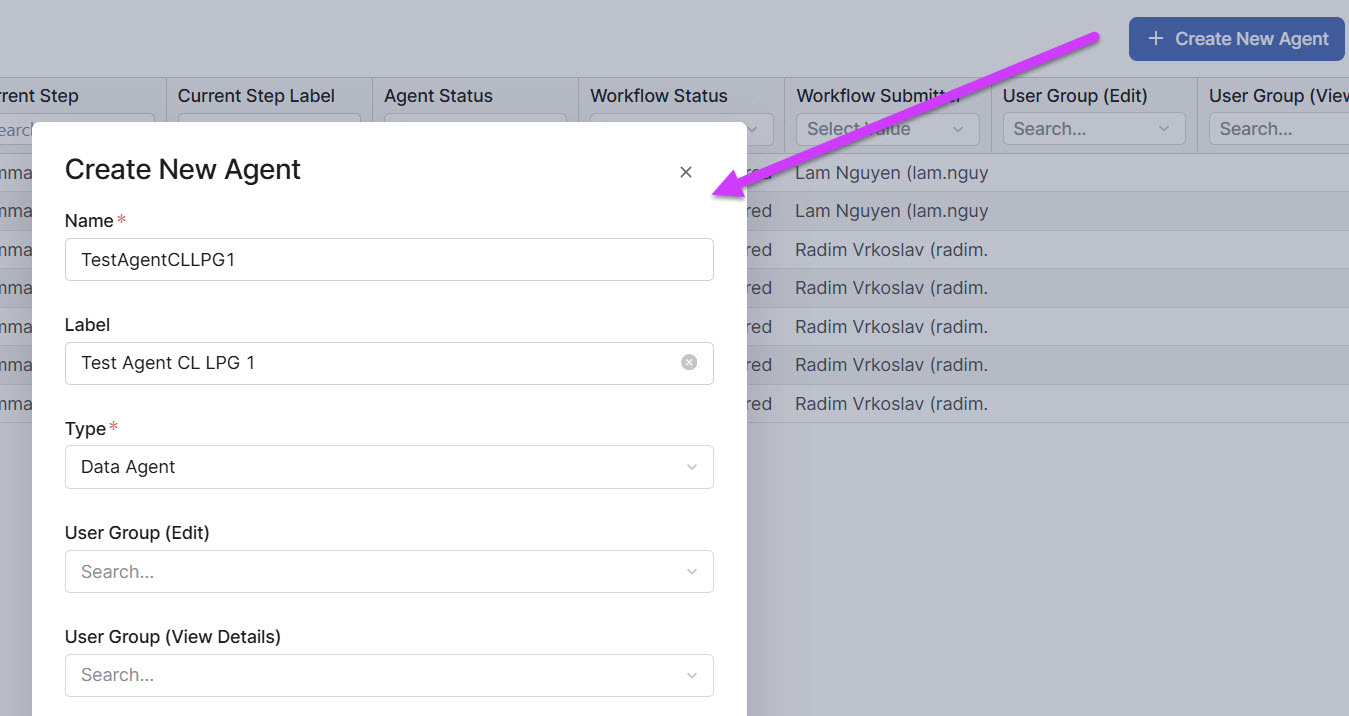
Task: Open the dialog's User Group (Edit) dropdown
Action: (389, 572)
